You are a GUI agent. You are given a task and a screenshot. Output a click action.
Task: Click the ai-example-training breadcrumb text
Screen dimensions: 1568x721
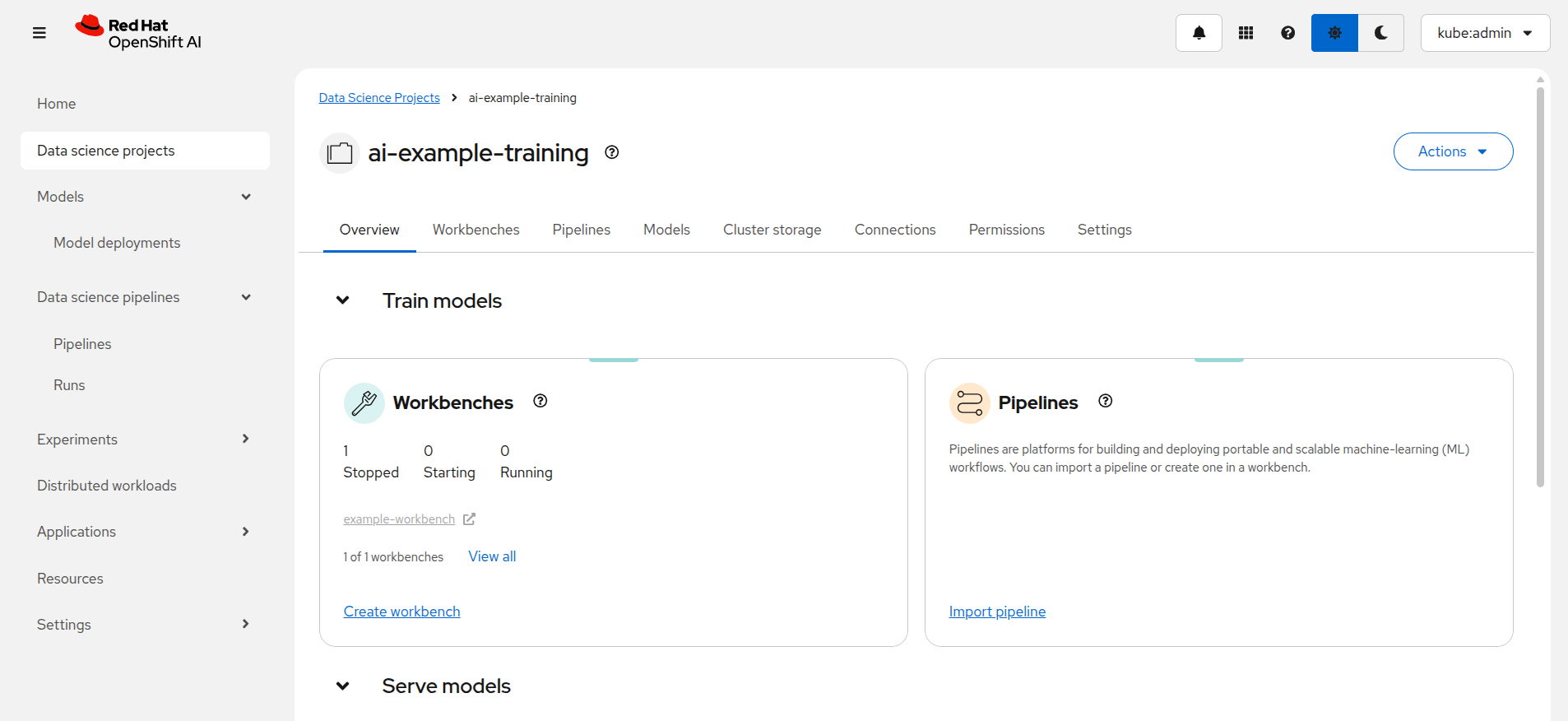click(522, 98)
